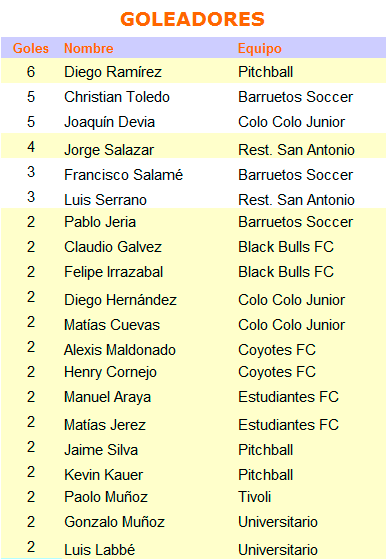Select the Goles column header
The height and width of the screenshot is (559, 386).
[x=31, y=48]
